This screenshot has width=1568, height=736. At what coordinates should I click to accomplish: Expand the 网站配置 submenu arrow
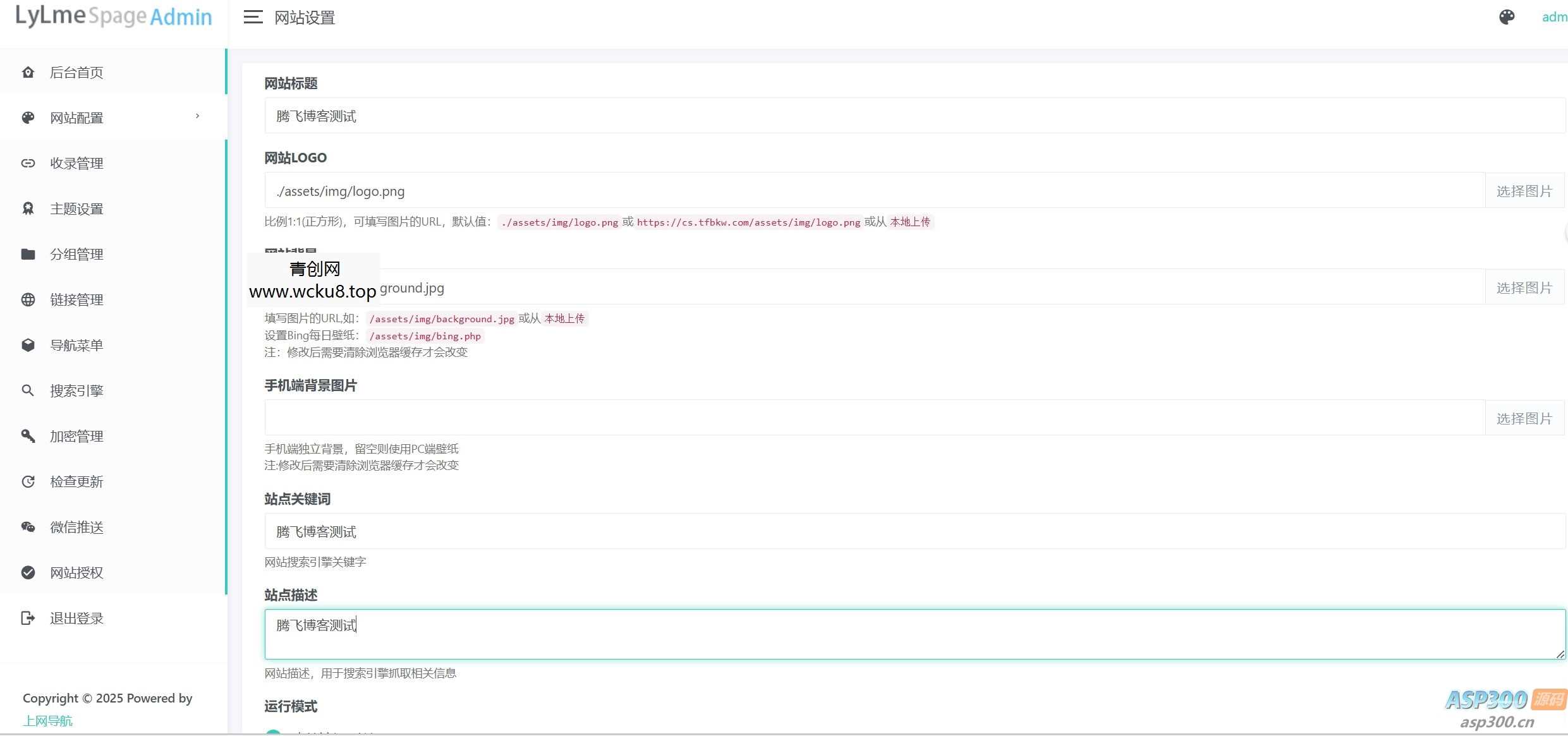(197, 116)
